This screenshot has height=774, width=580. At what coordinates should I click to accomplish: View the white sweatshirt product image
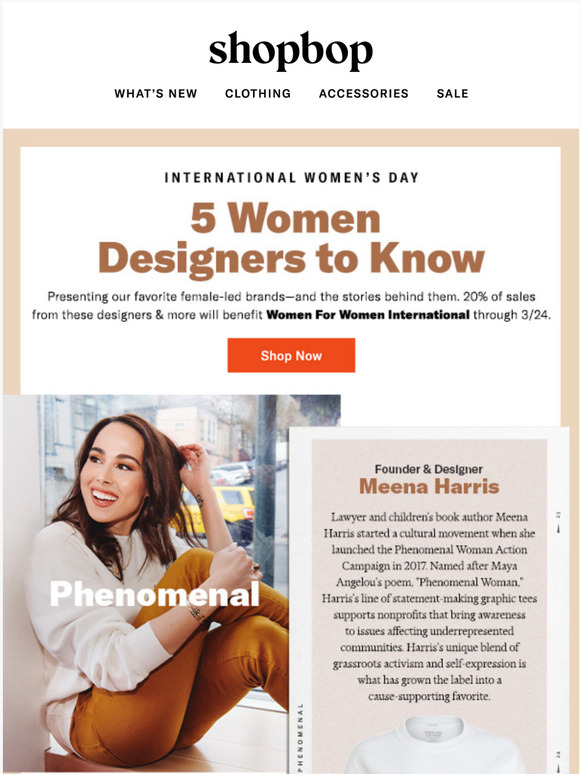(434, 744)
